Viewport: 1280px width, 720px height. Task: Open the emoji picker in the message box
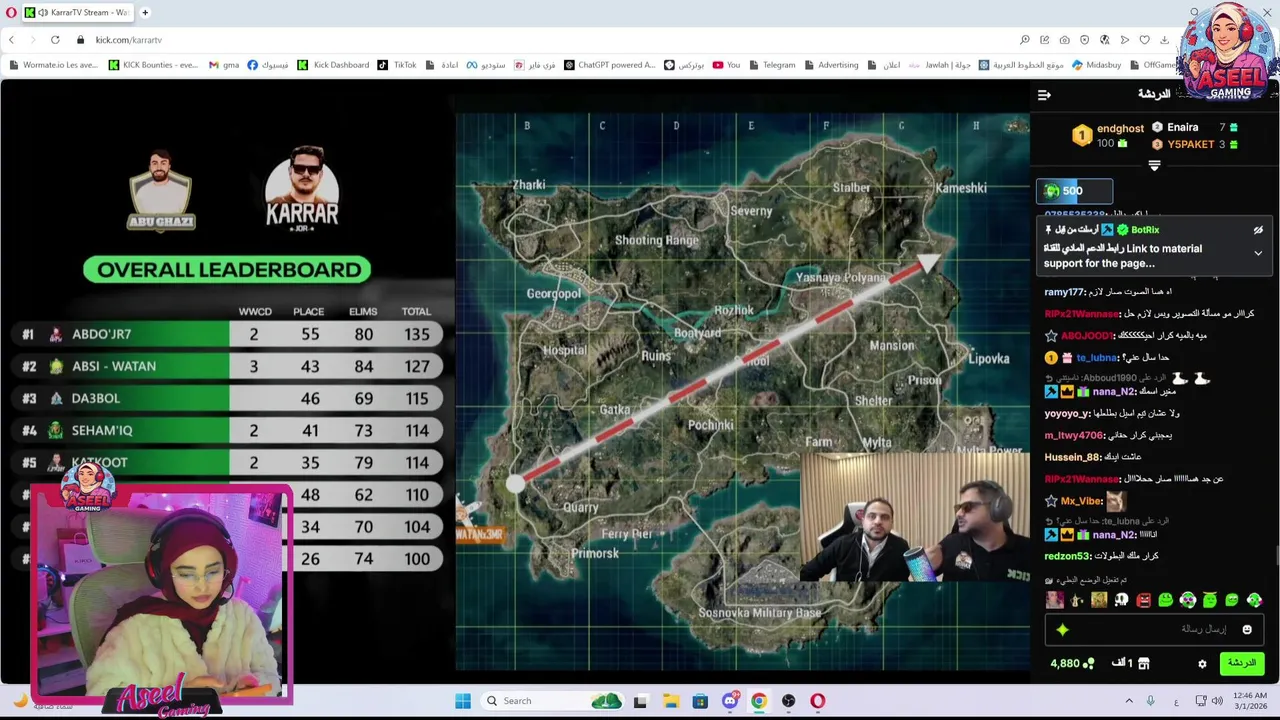pyautogui.click(x=1247, y=629)
